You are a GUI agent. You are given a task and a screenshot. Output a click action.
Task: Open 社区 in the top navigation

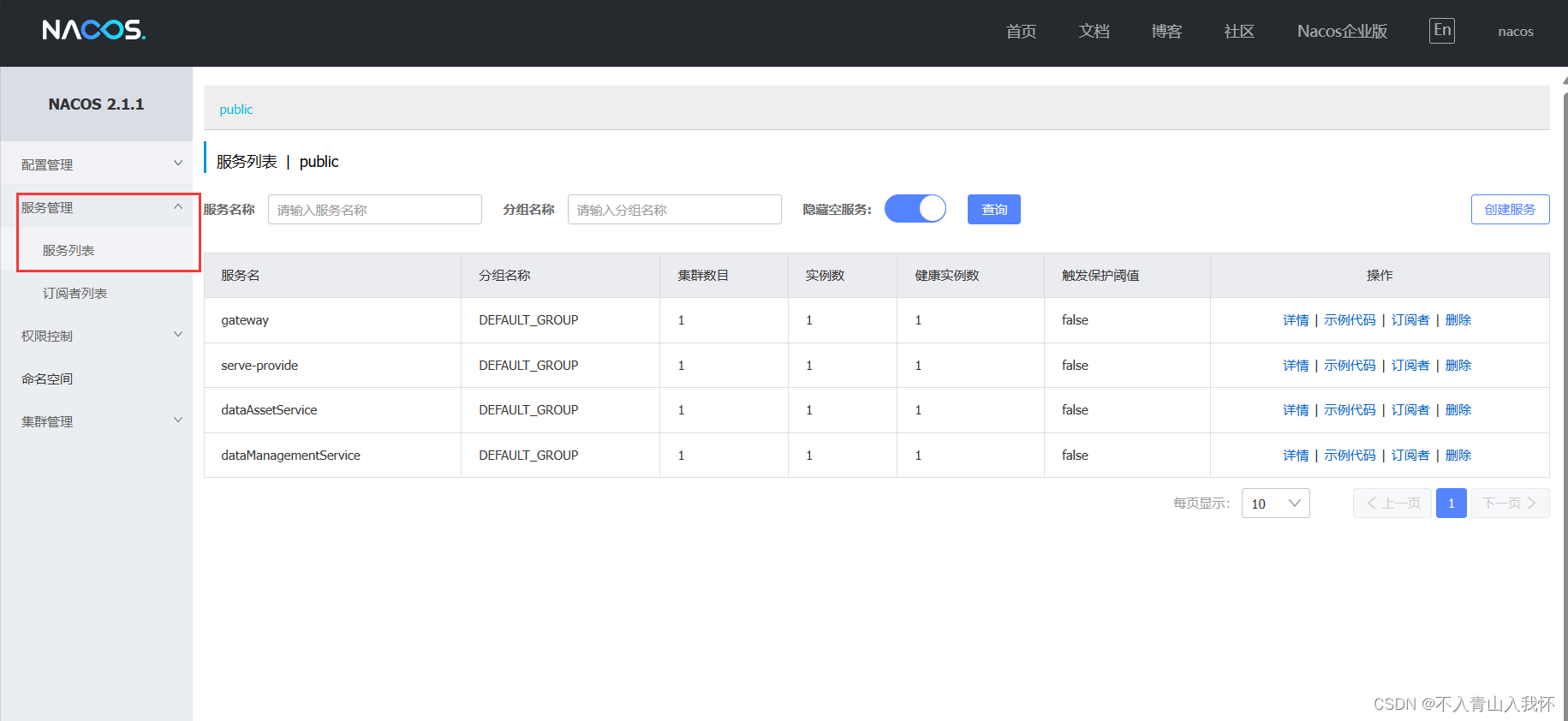pos(1239,32)
